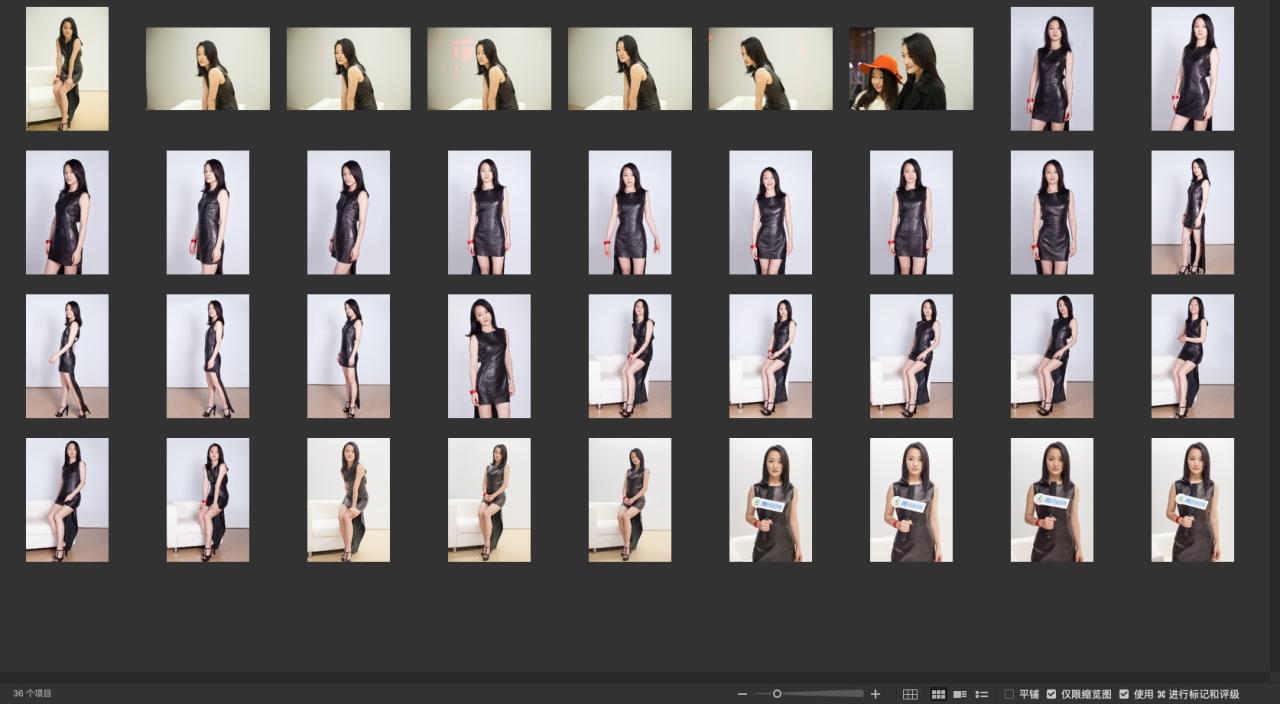This screenshot has height=704, width=1280.
Task: Select close-up portrait thumbnail in third row
Action: 489,356
